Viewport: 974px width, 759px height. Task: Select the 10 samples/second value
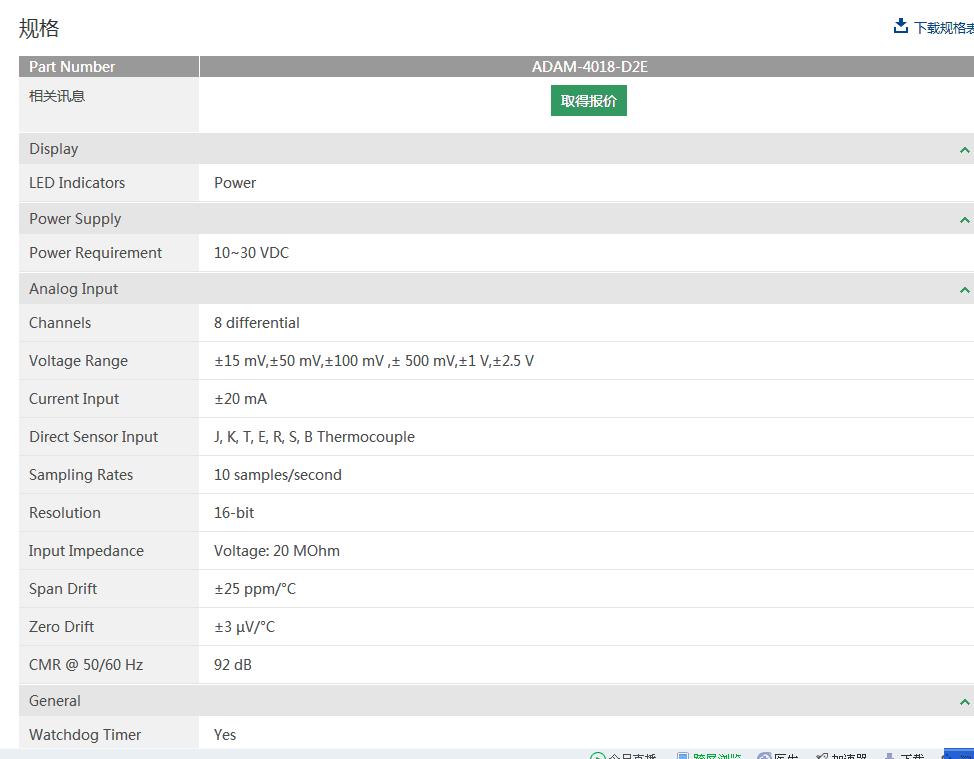(278, 475)
